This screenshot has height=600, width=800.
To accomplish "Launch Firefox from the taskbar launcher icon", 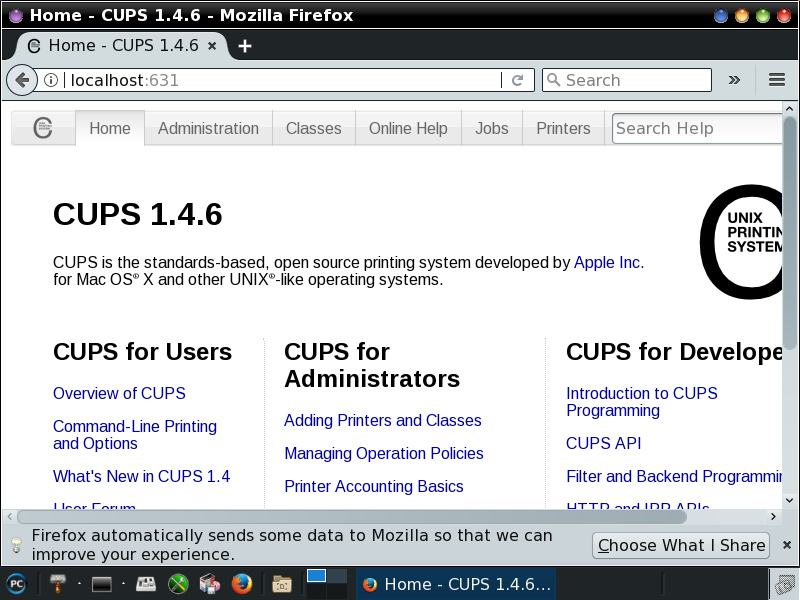I will pyautogui.click(x=241, y=584).
